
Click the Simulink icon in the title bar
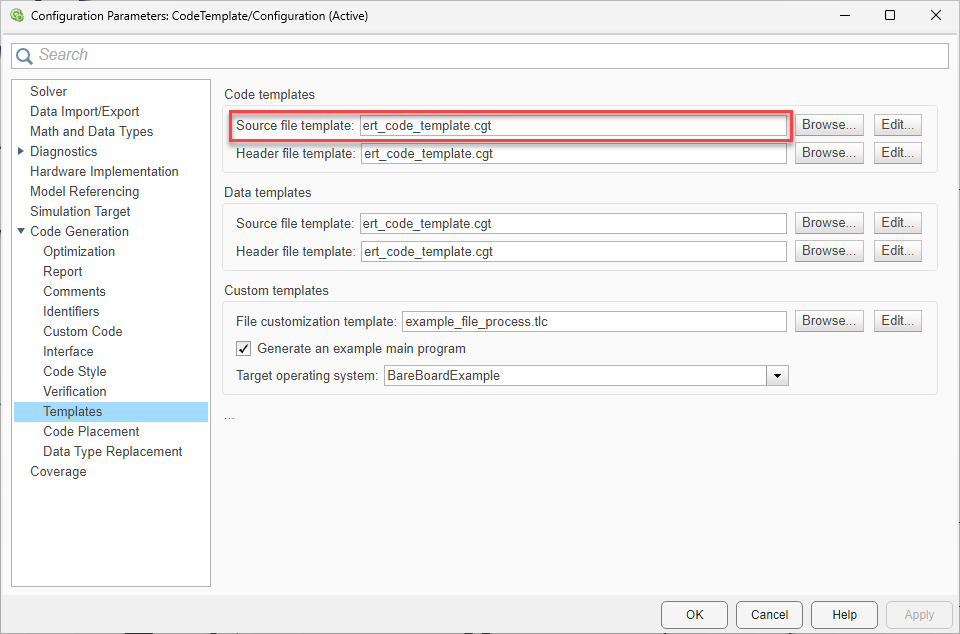tap(16, 15)
